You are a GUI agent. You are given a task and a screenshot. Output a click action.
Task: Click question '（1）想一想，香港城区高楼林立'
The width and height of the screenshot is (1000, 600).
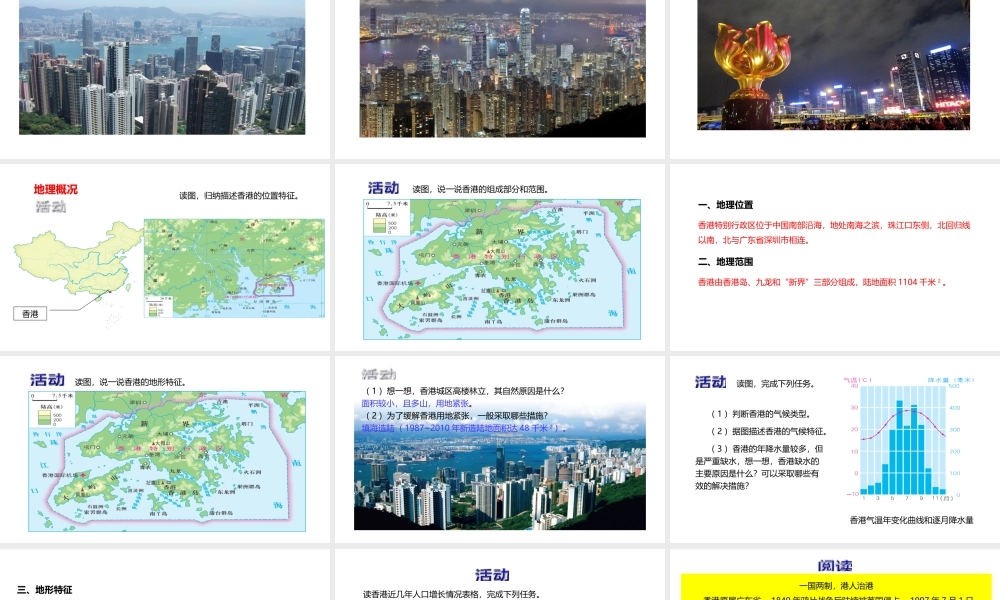pos(463,391)
